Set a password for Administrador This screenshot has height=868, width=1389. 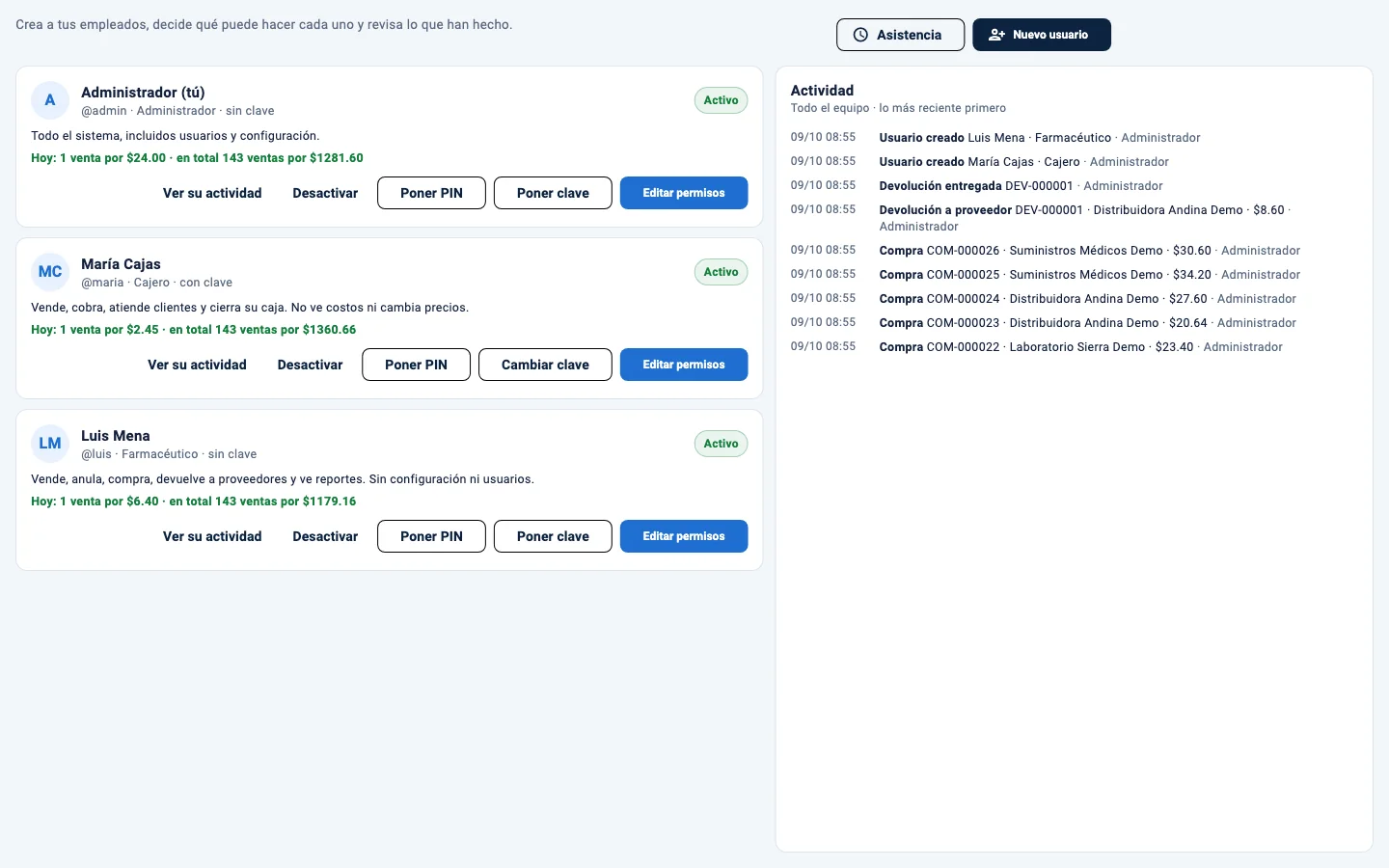point(553,193)
